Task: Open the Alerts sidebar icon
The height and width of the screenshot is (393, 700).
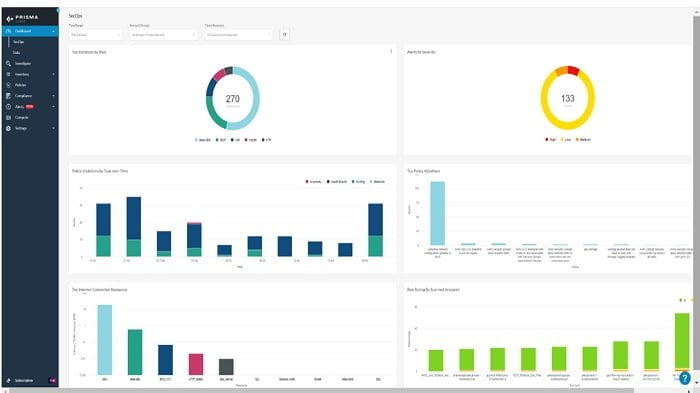Action: tap(8, 107)
